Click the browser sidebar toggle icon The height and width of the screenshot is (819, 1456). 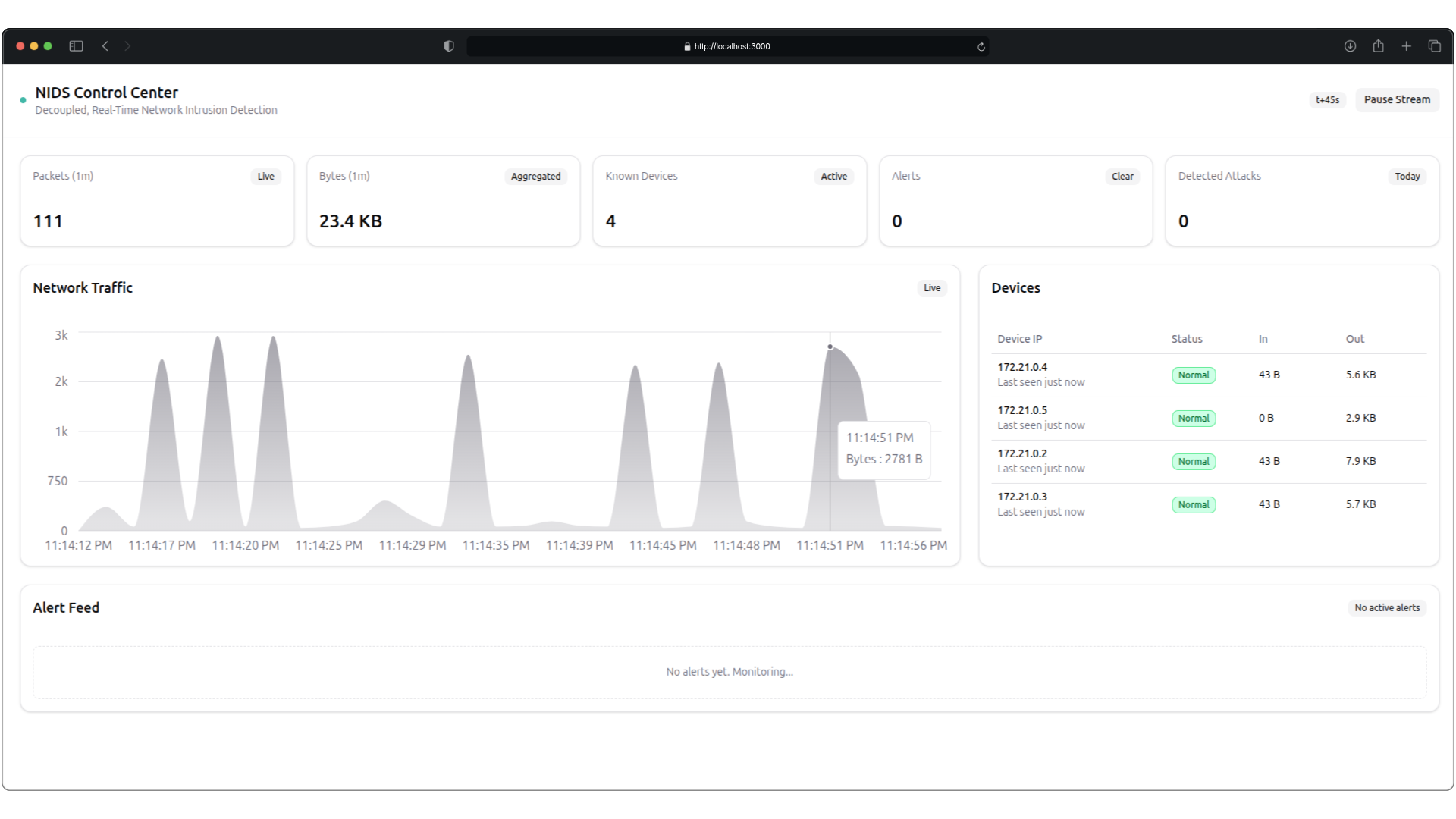tap(76, 46)
